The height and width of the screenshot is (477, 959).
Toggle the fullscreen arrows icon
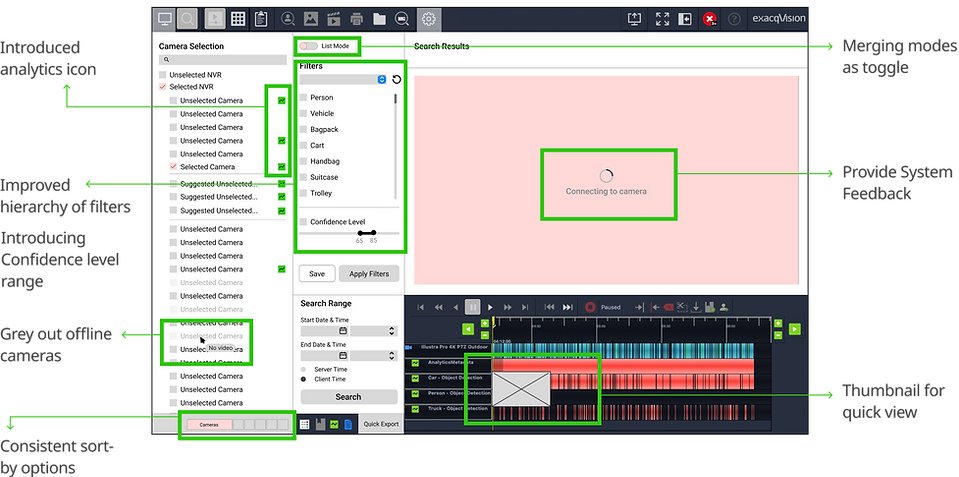click(662, 19)
